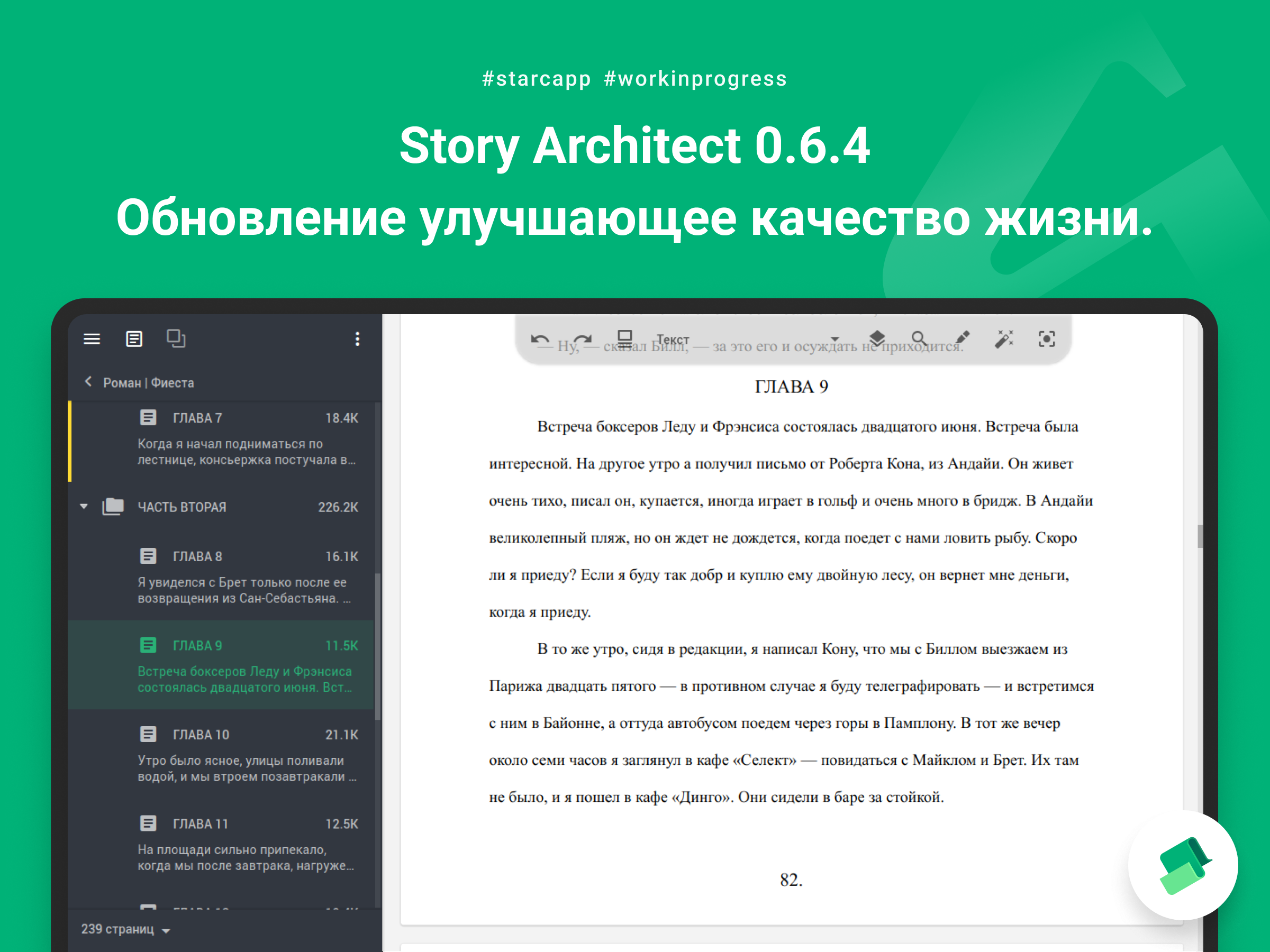Click the 12.5K size of ГЛАВА 11
Screen dimensions: 1270x952
[342, 824]
